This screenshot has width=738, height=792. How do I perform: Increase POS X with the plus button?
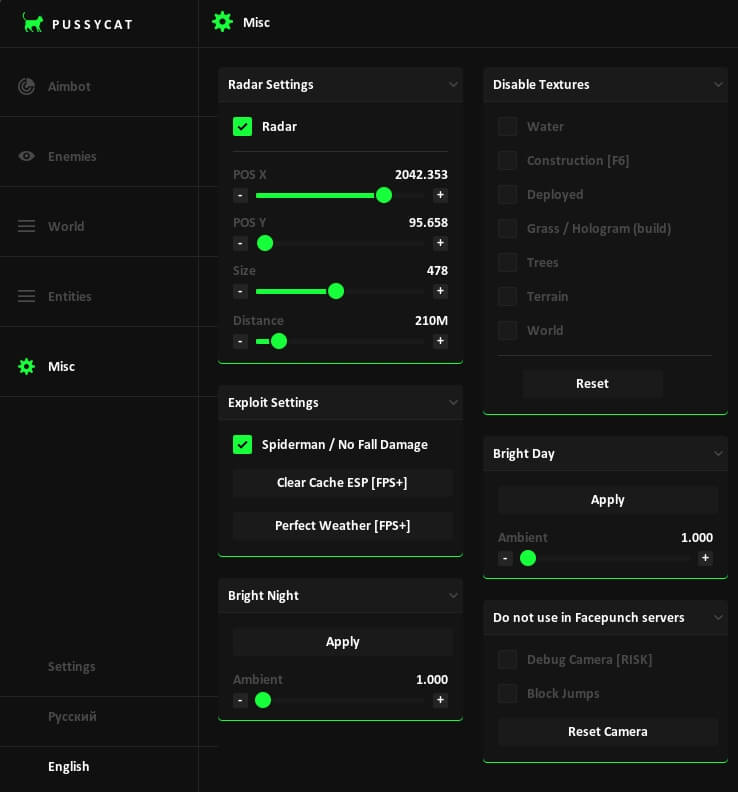(x=440, y=195)
